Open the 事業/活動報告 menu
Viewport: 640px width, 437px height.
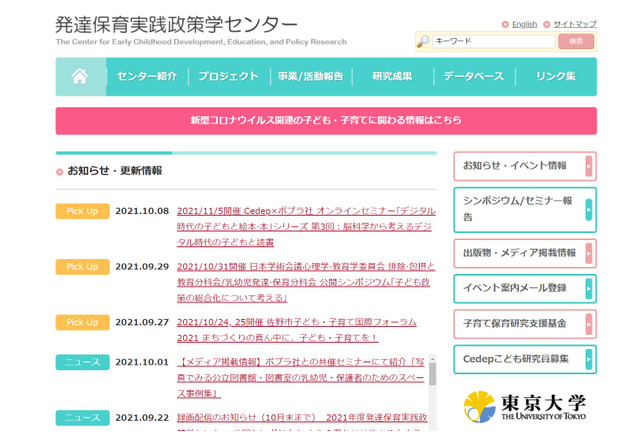[311, 76]
